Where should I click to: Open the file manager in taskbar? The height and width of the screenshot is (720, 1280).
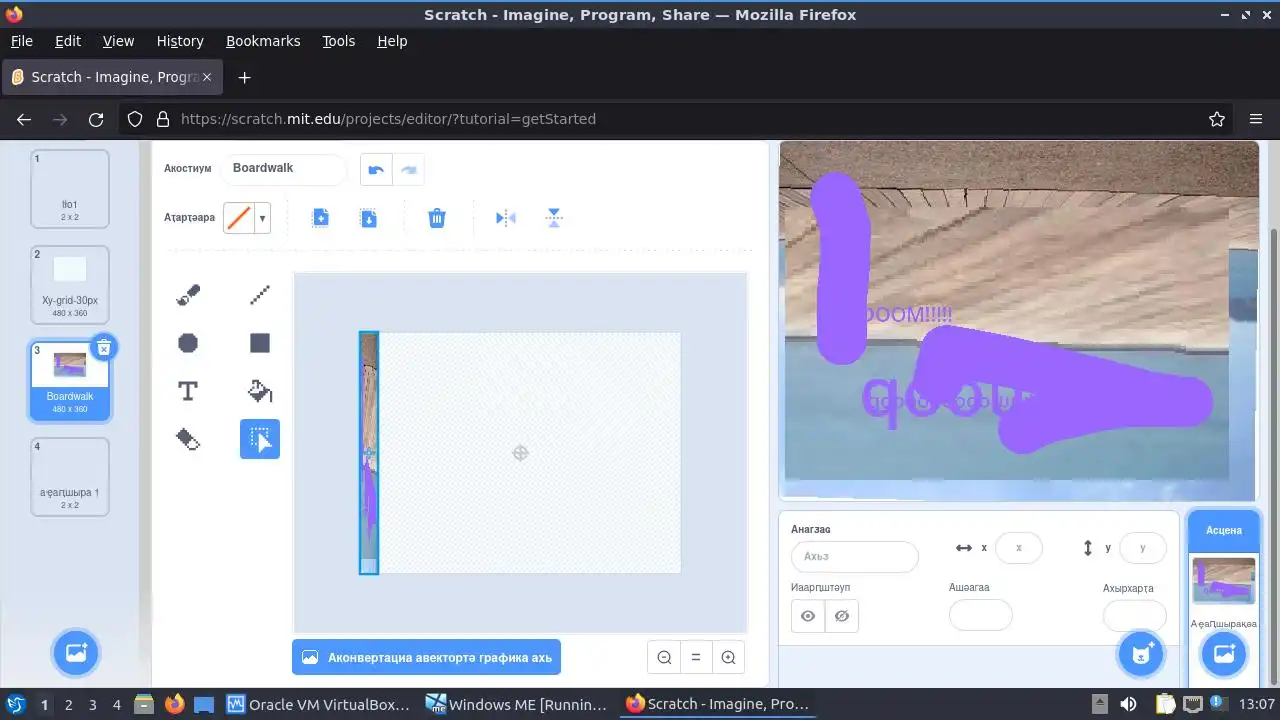click(x=143, y=704)
